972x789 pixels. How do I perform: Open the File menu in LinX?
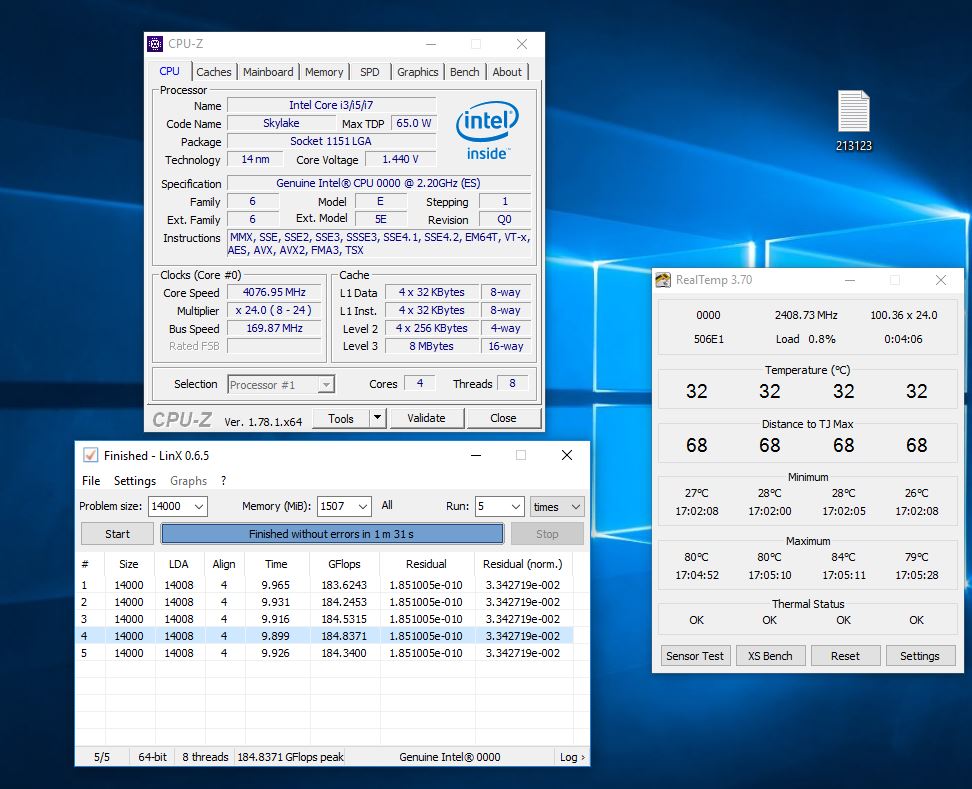(91, 481)
